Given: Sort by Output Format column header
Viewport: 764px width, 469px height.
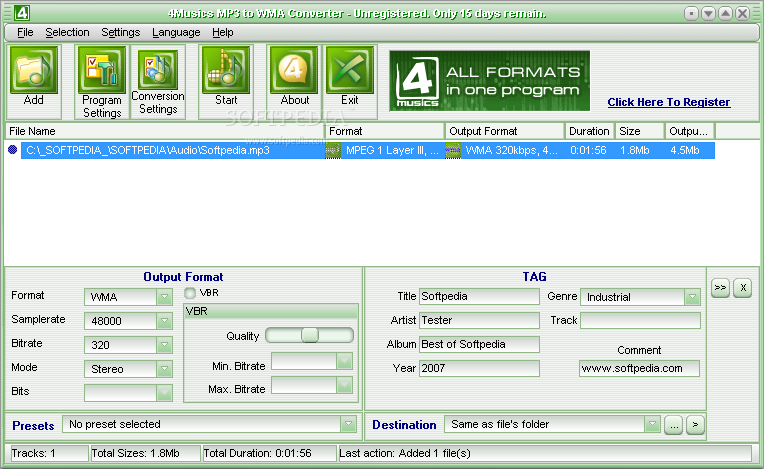Looking at the screenshot, I should [505, 131].
